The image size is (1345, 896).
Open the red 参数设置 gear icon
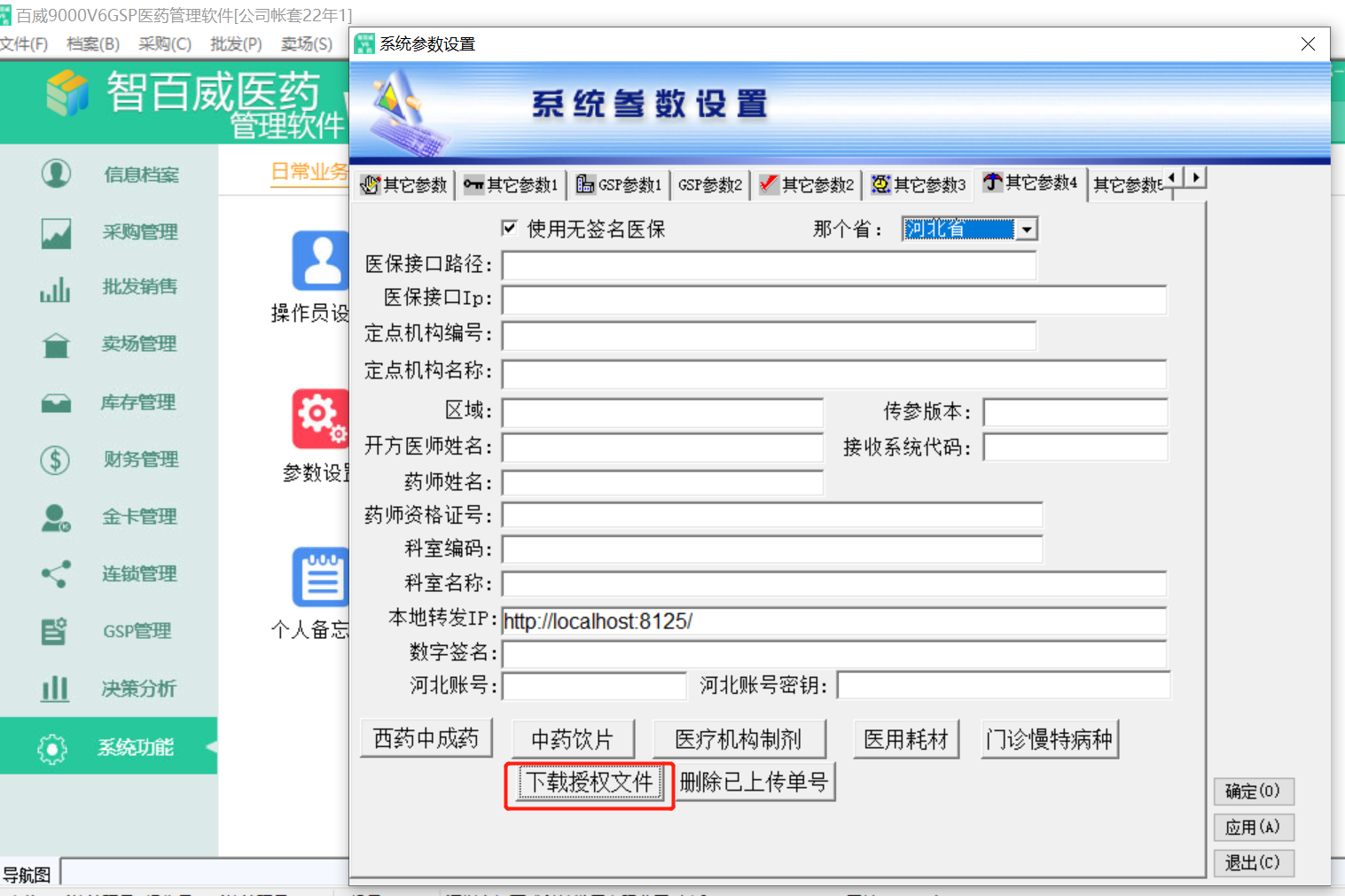320,419
